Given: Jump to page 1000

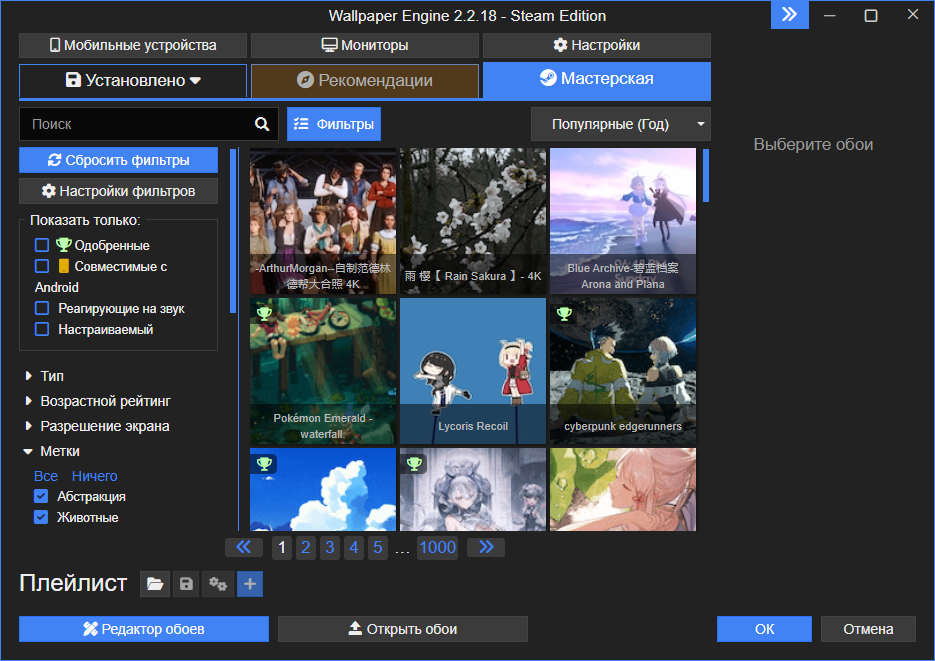Looking at the screenshot, I should pos(438,547).
